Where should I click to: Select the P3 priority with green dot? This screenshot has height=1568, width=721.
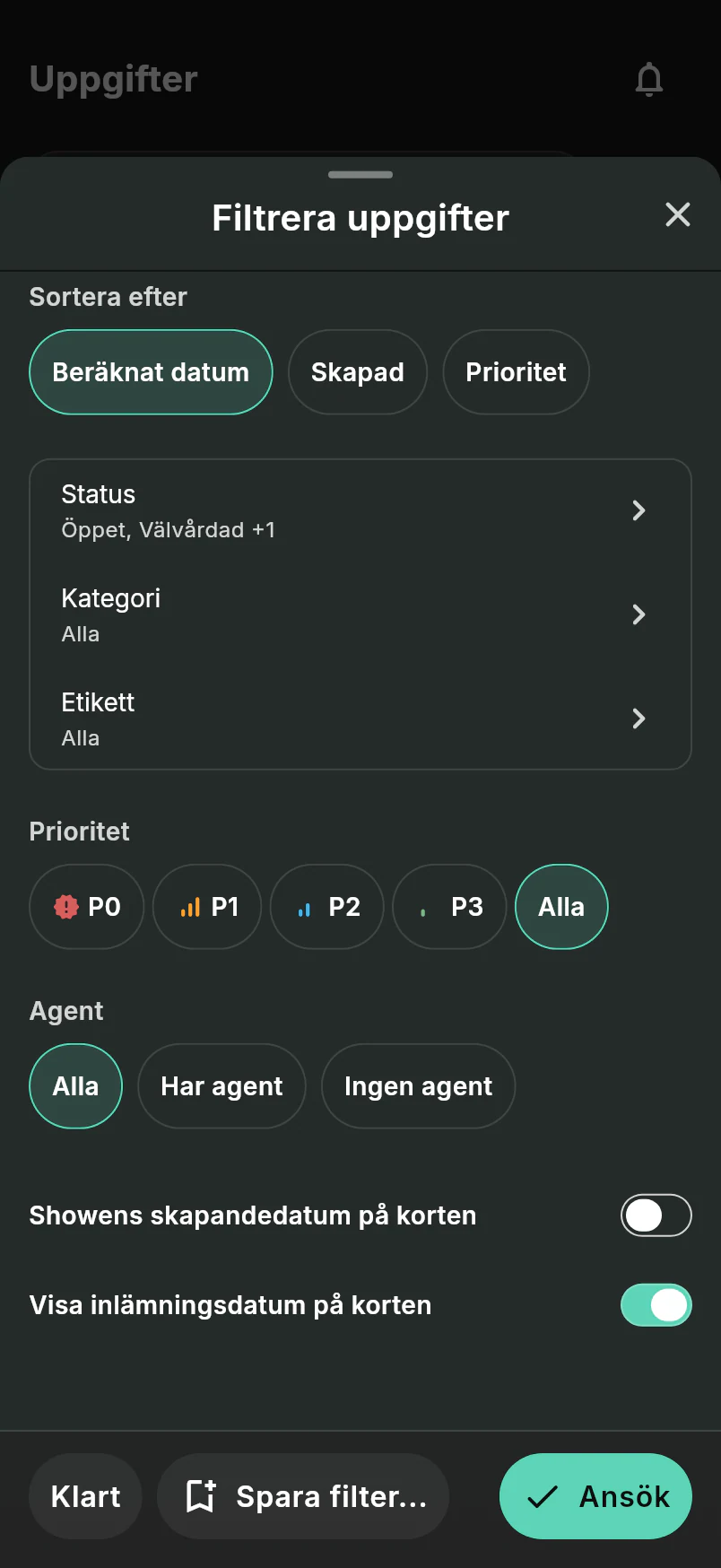click(449, 907)
